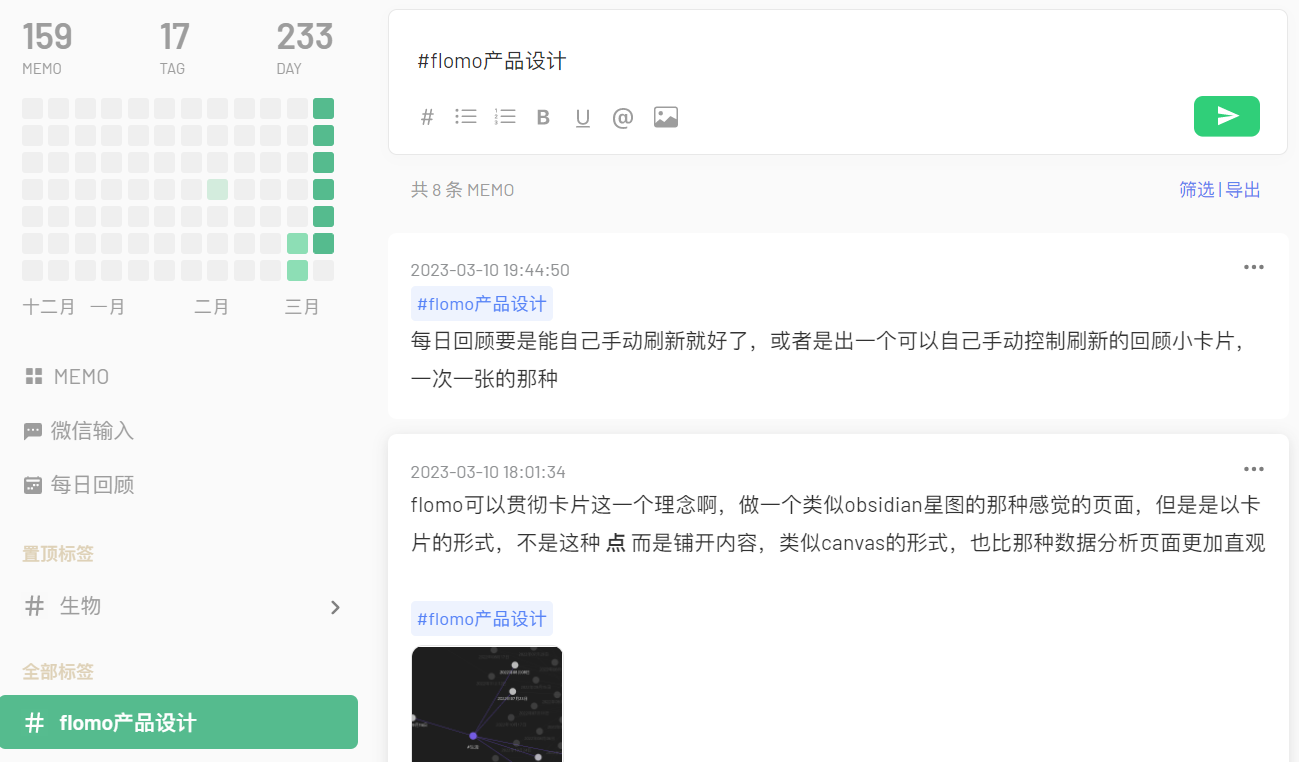Insert an @ mention in the editor

623,118
